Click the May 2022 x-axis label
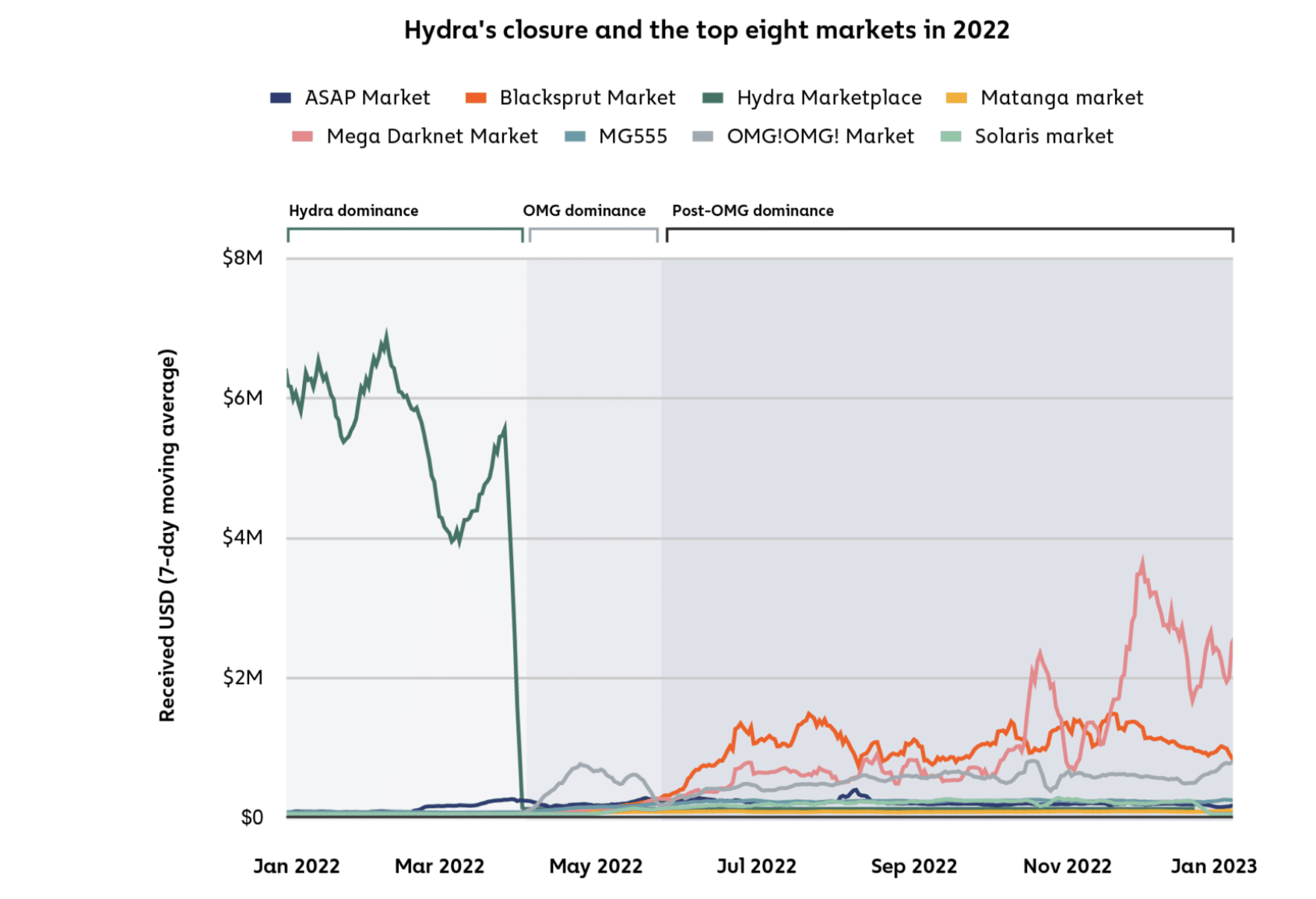This screenshot has width=1316, height=899. (x=596, y=866)
